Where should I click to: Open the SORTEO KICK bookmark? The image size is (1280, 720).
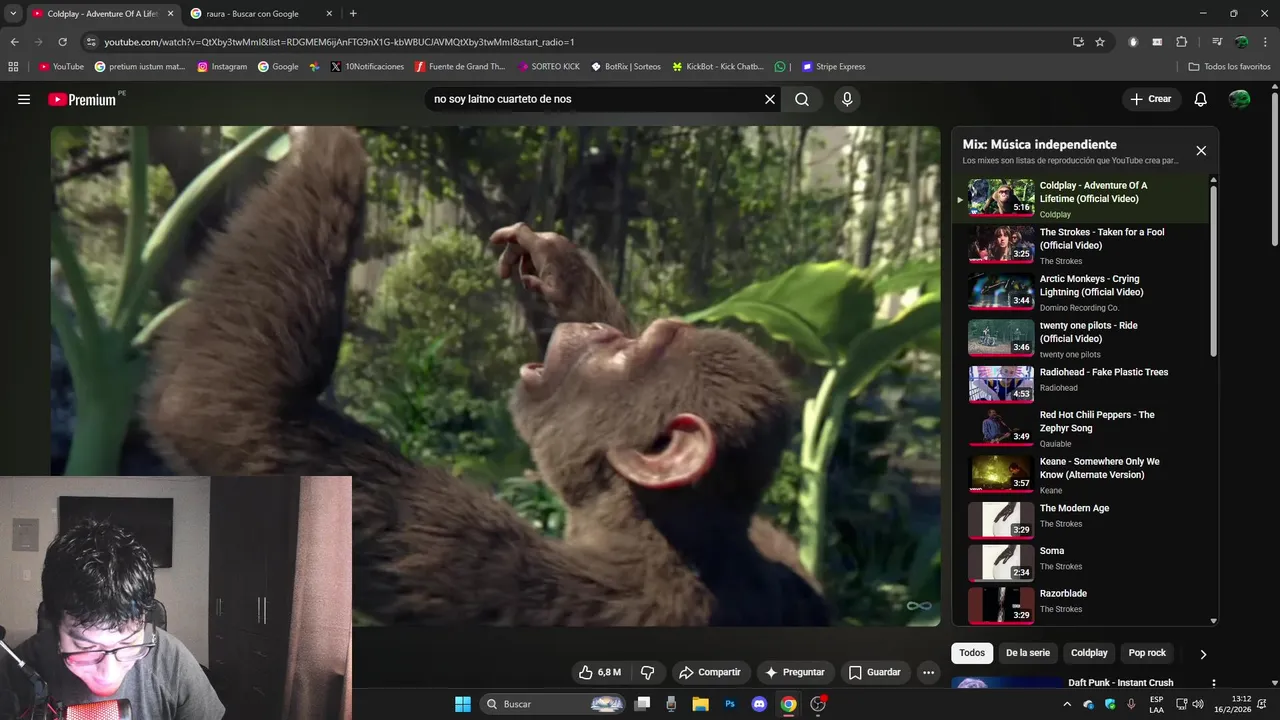(x=549, y=67)
